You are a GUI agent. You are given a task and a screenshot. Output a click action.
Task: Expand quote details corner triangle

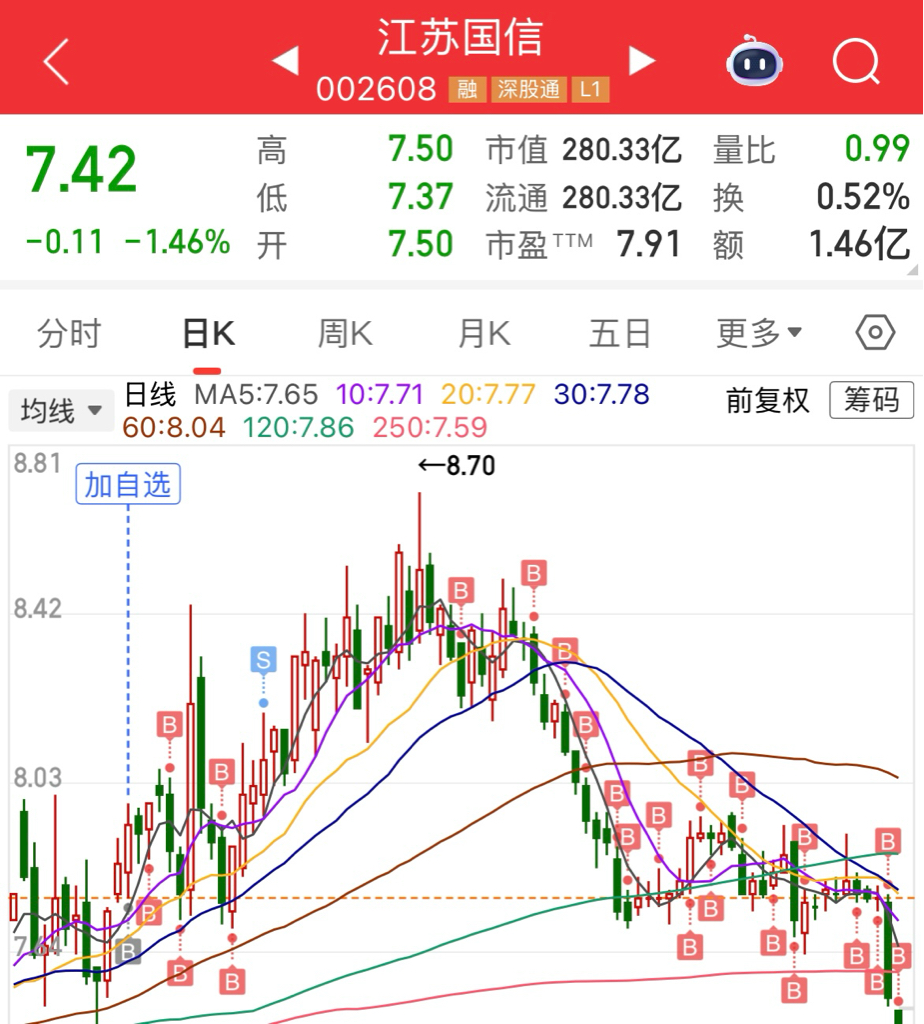913,269
